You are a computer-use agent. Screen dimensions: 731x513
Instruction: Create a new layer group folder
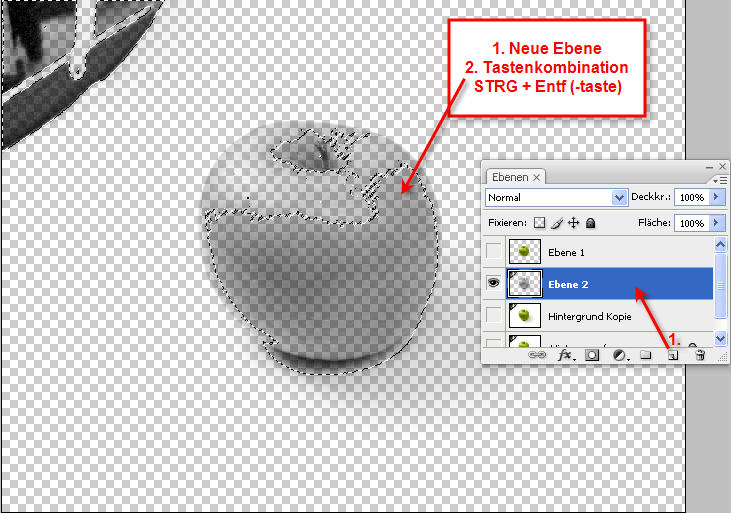pos(646,355)
